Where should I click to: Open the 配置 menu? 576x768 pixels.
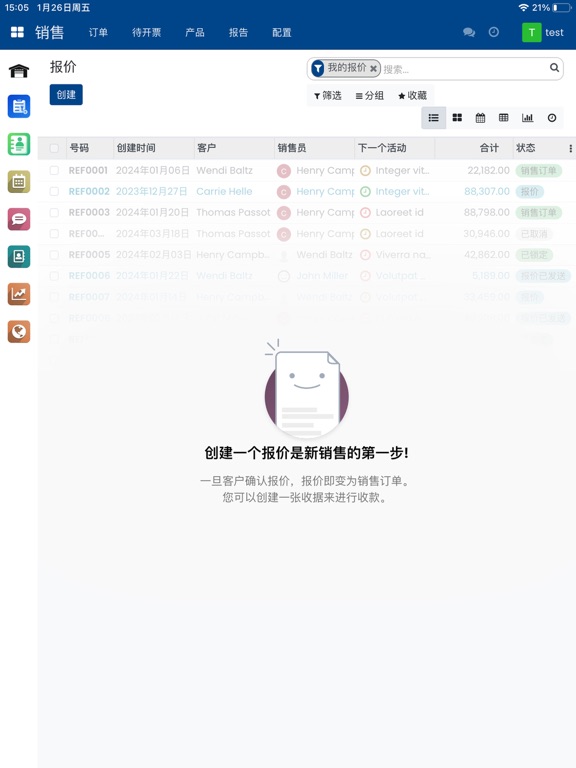click(282, 32)
